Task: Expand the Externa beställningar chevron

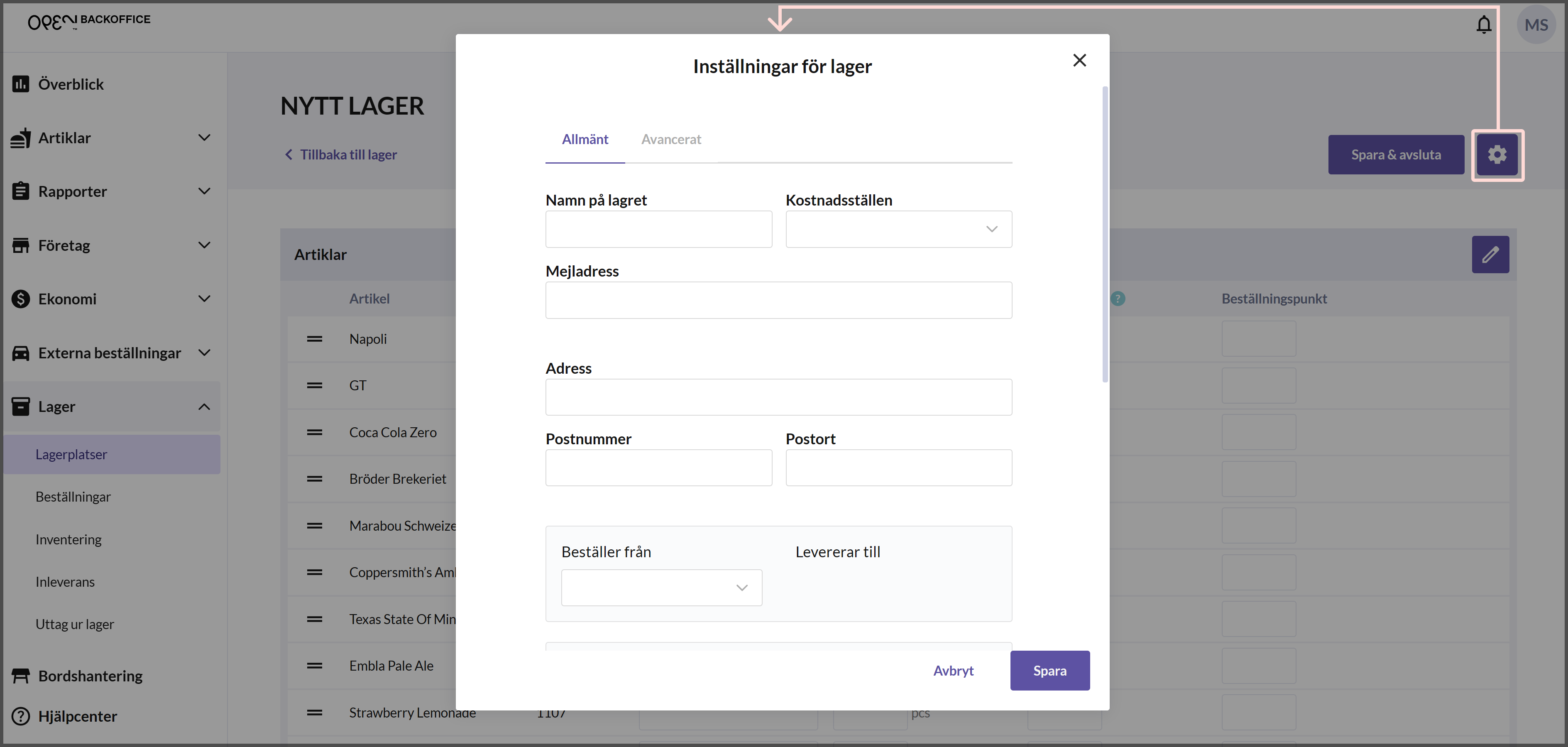Action: click(205, 353)
